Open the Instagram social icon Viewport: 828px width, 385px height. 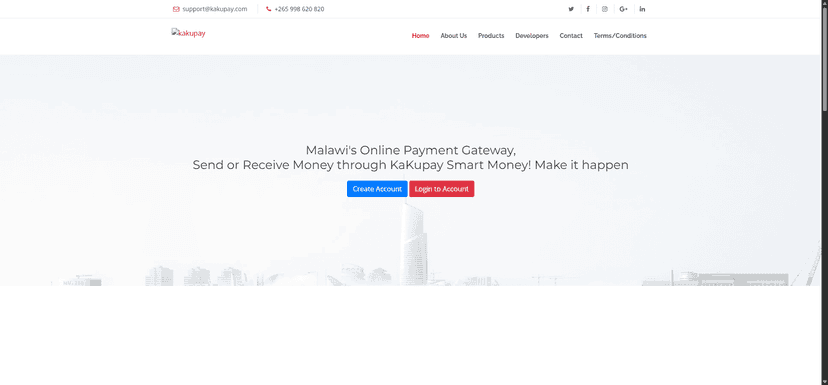605,9
